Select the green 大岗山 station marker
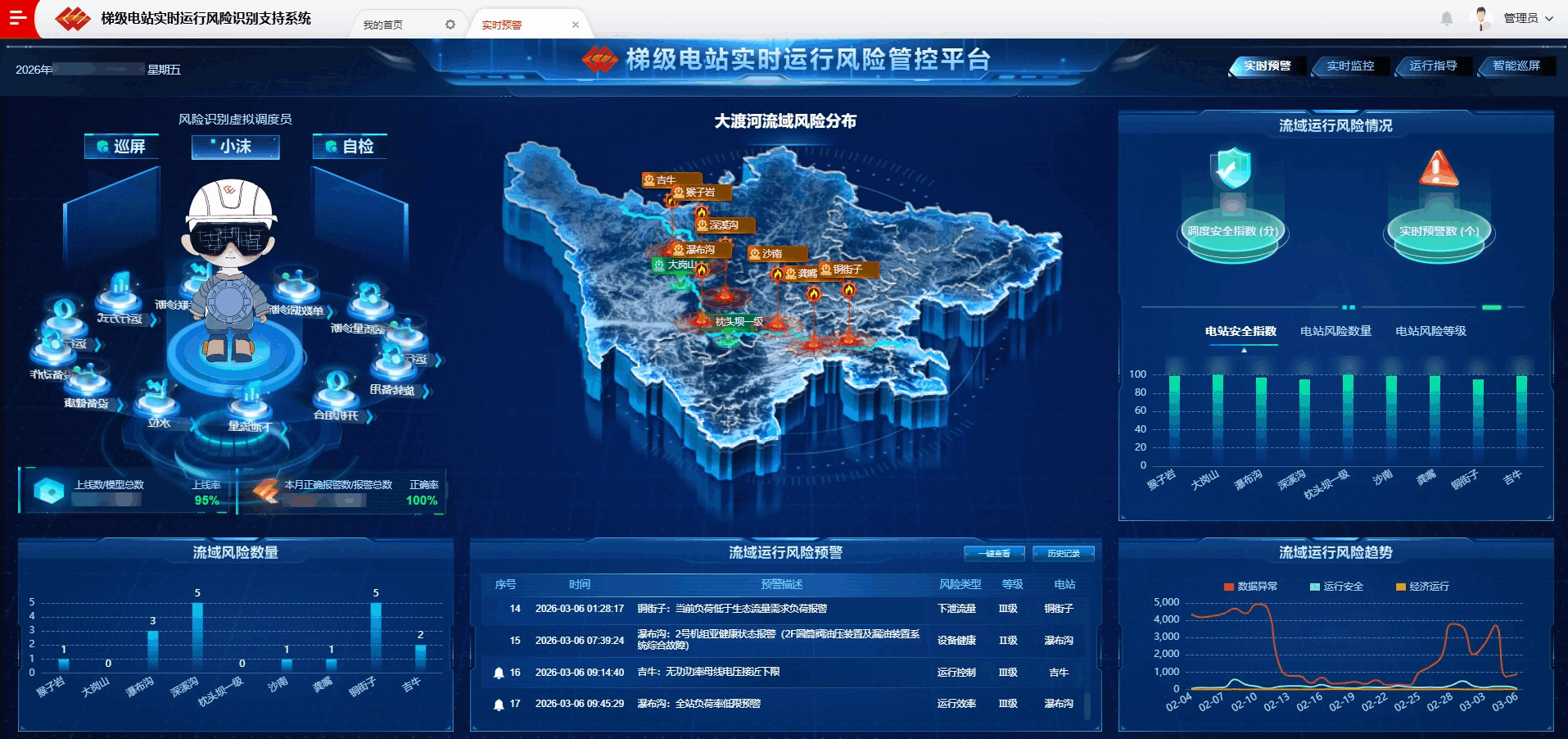Screen dimensions: 1568x739 [676, 265]
